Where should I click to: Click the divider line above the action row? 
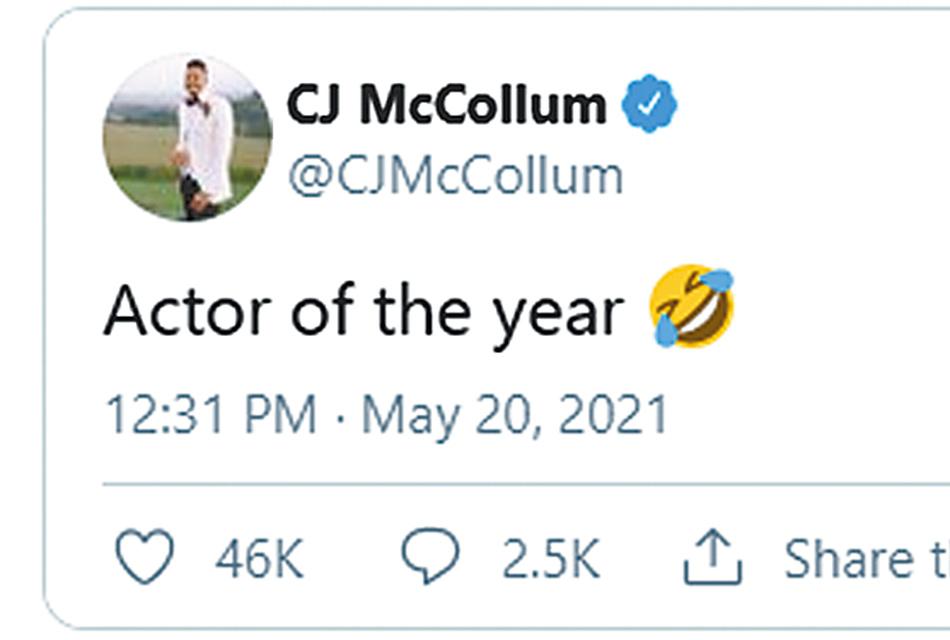coord(526,484)
